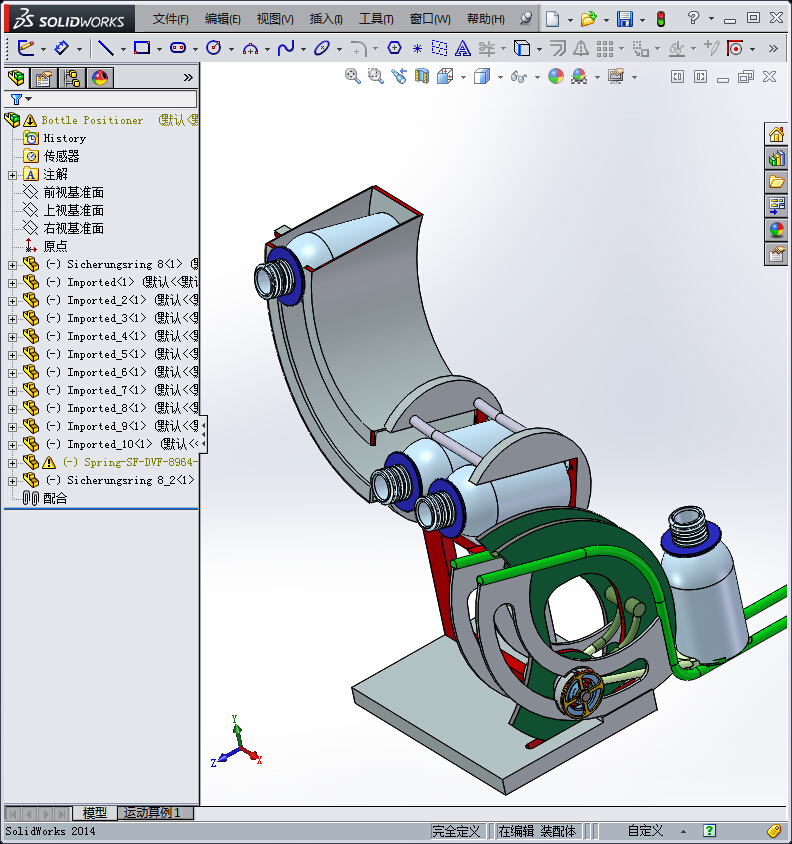Open Appearances pane in task pane

tap(776, 230)
